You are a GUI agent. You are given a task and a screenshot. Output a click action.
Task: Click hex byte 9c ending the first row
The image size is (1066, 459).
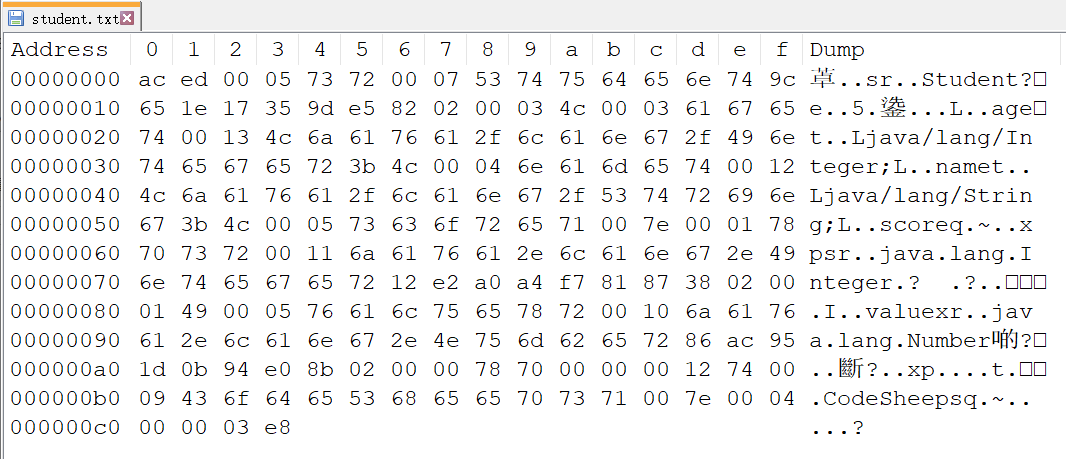[781, 79]
